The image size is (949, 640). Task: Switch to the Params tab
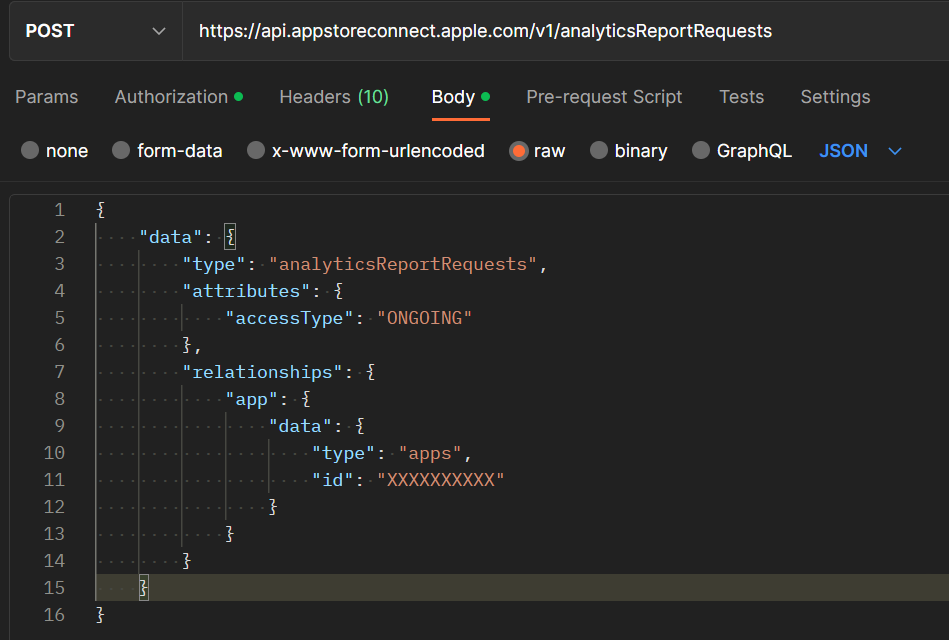tap(47, 97)
